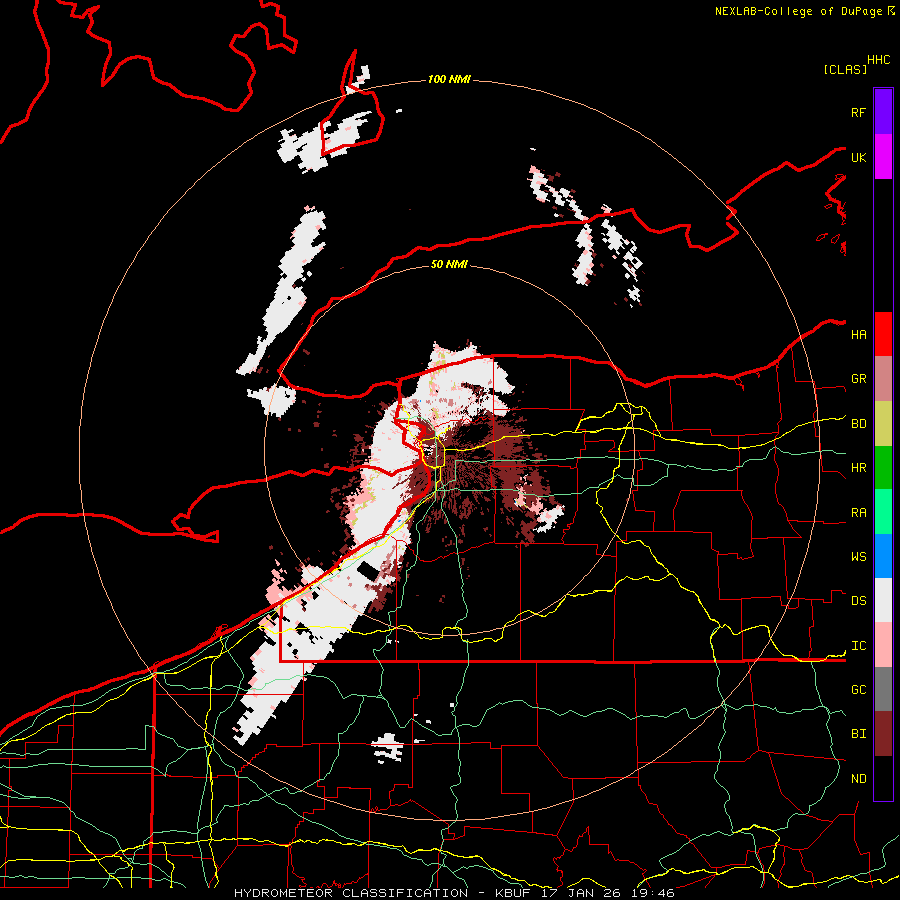Select the GC gray legend swatch

(883, 689)
